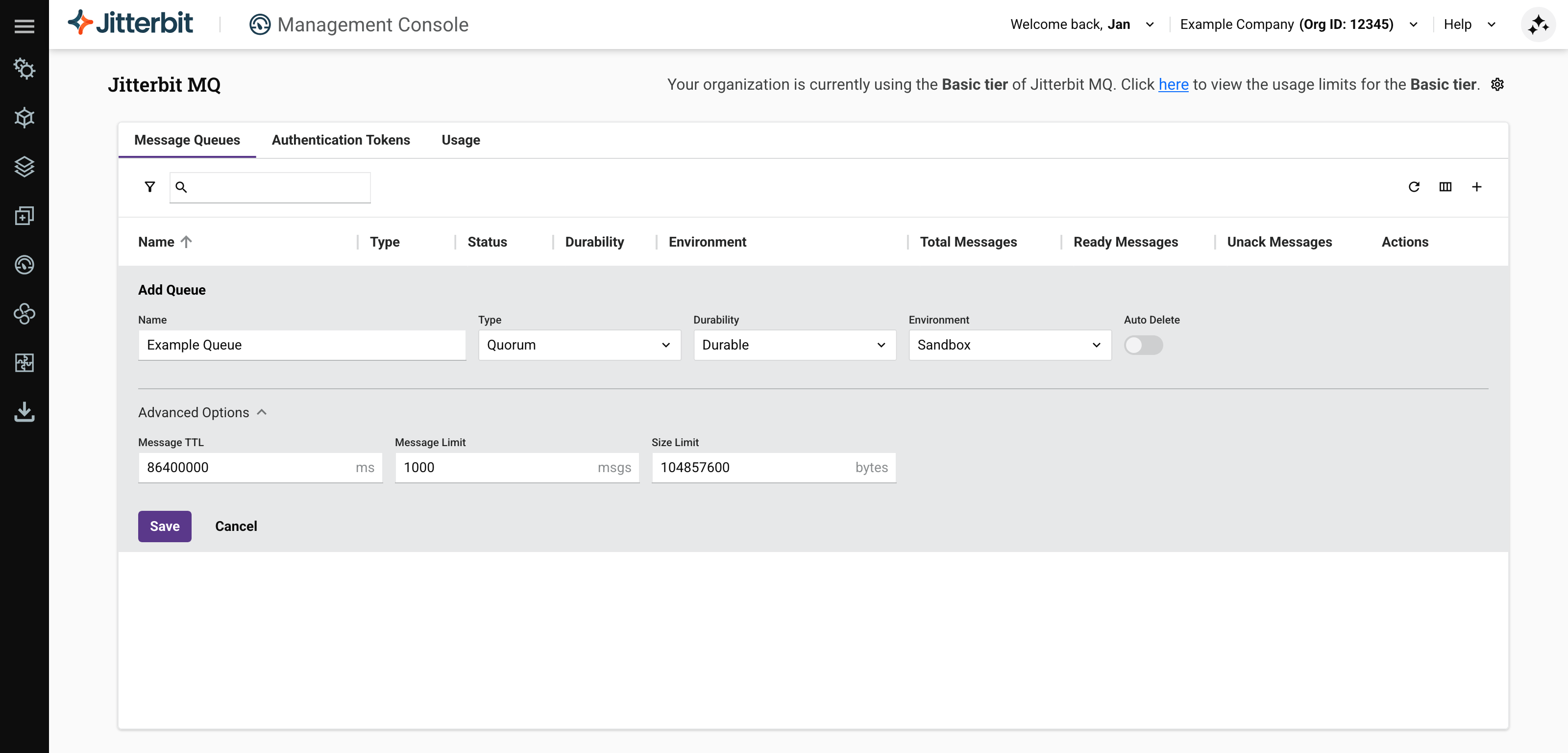Switch to the Authentication Tokens tab
This screenshot has width=1568, height=753.
pos(340,140)
